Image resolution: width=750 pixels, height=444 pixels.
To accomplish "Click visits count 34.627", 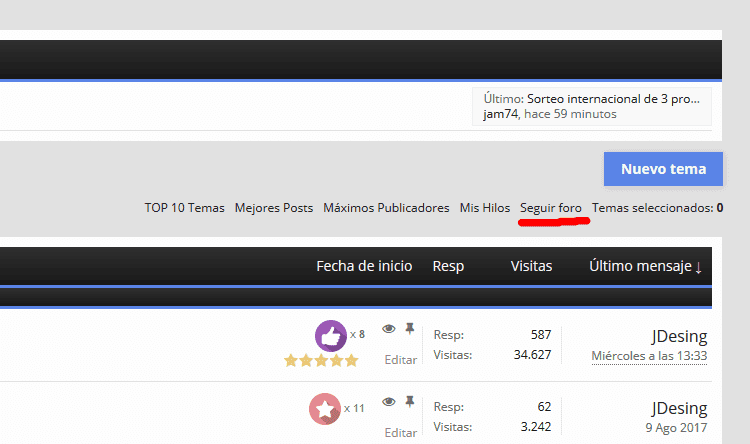I will coord(532,355).
